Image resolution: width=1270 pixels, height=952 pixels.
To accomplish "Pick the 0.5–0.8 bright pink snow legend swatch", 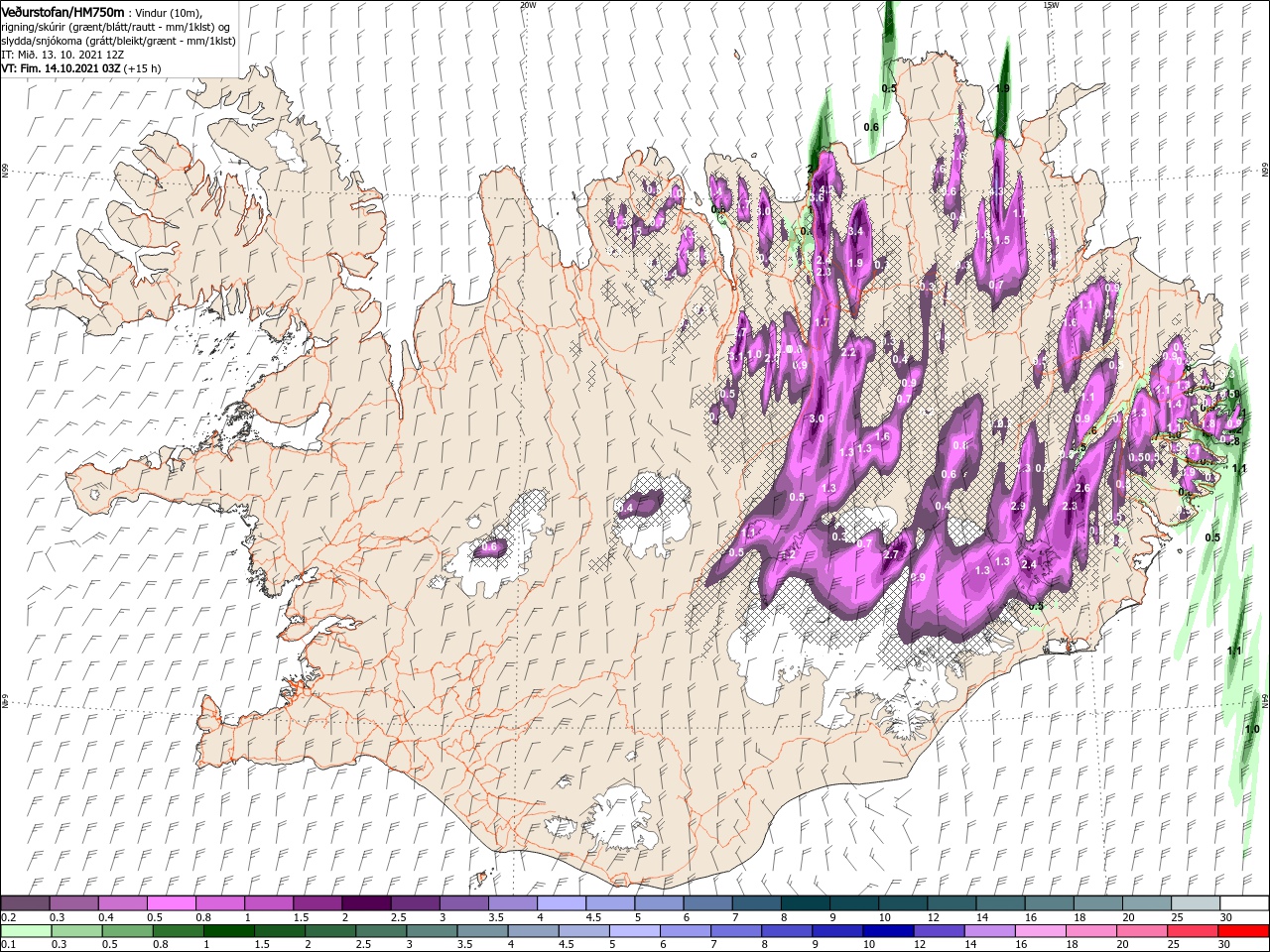I will click(171, 903).
